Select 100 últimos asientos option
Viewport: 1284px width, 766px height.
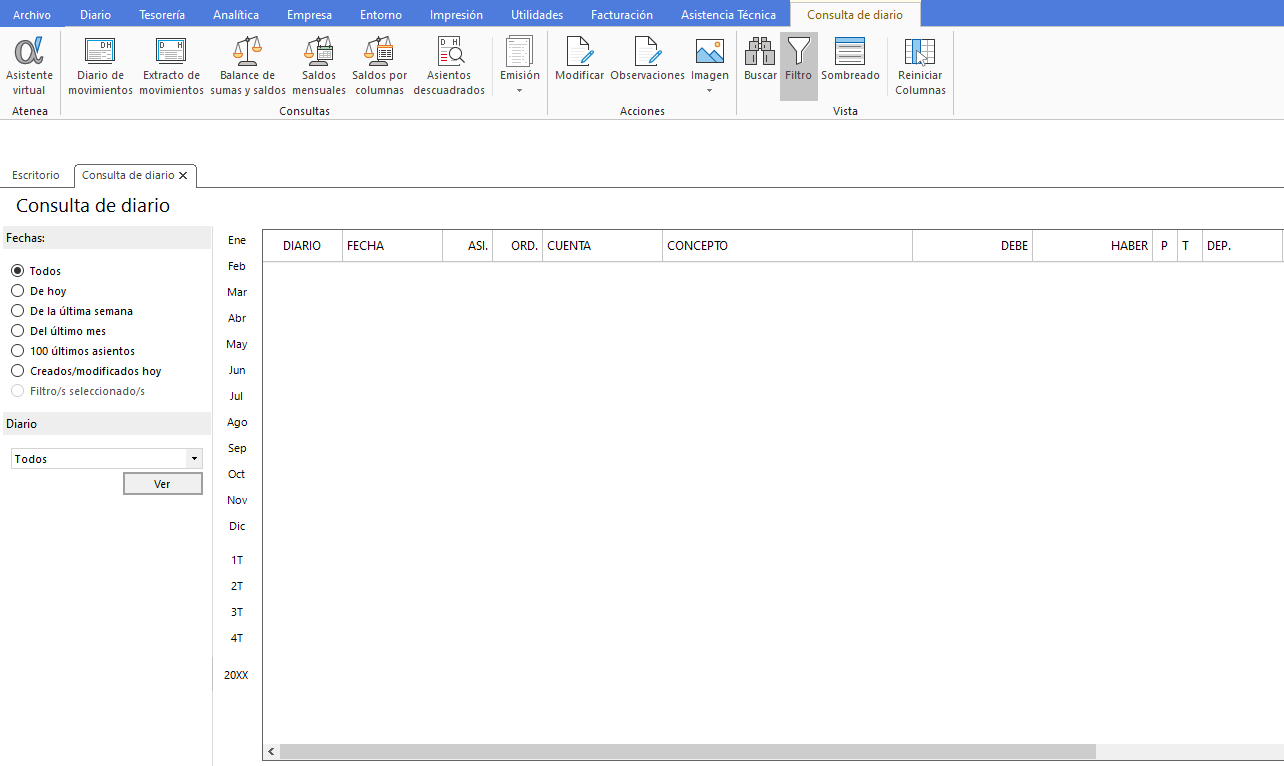17,351
